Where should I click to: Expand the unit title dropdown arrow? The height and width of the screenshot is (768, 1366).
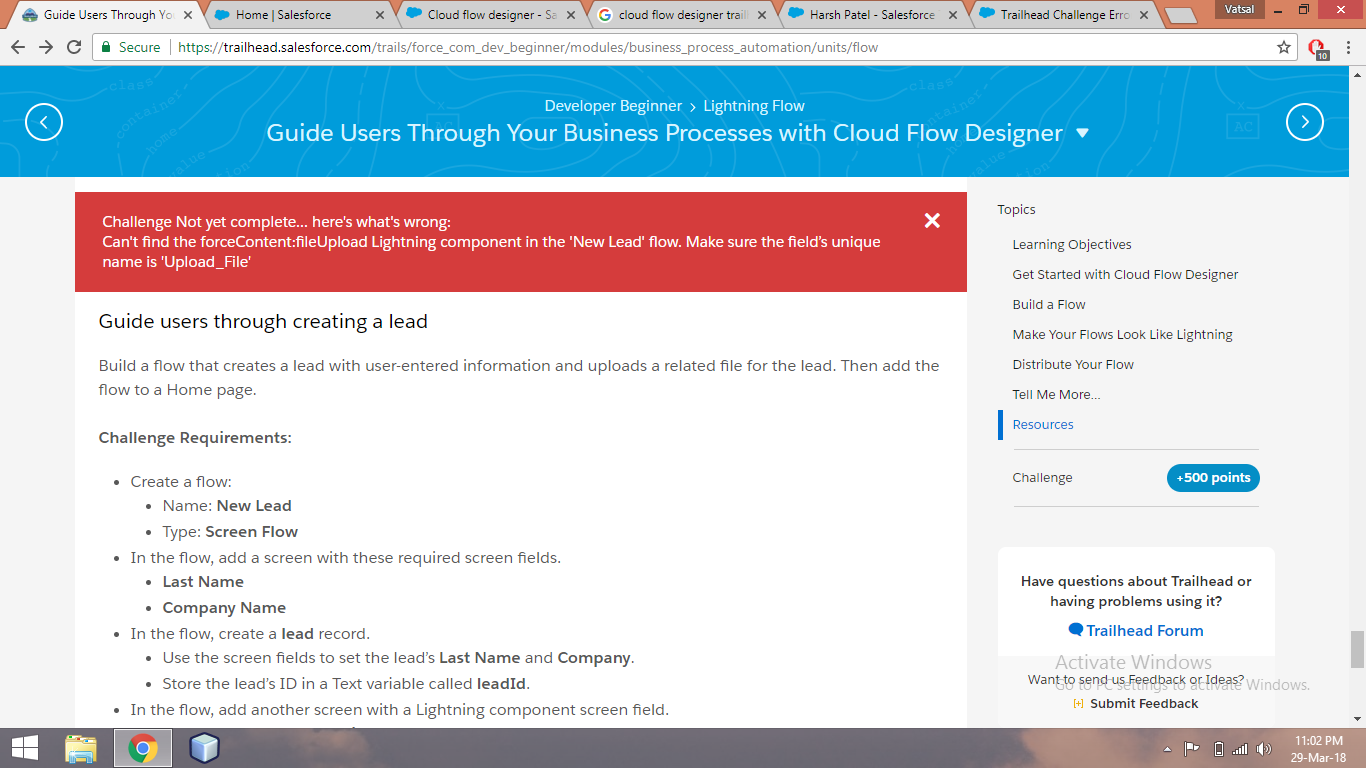1082,133
